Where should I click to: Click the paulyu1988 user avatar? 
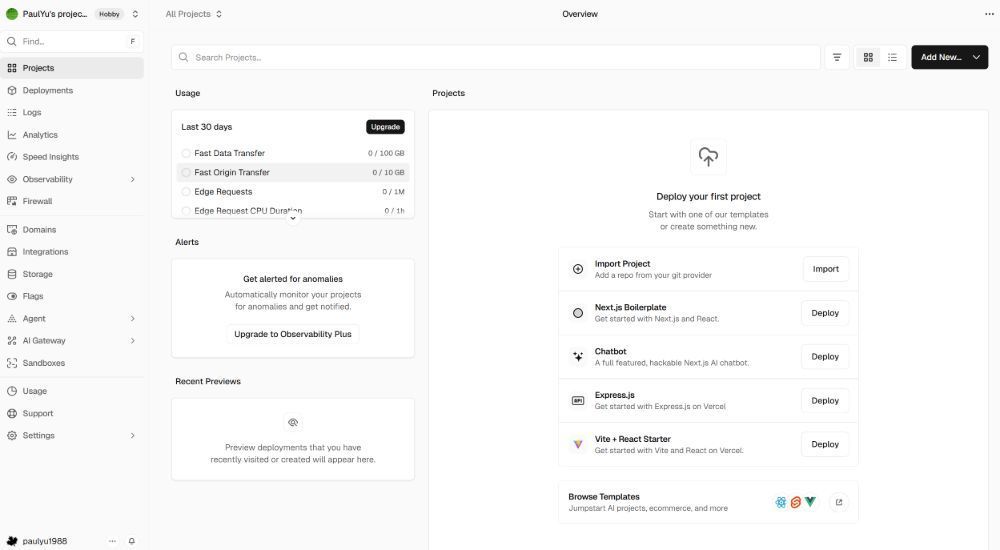pos(11,541)
